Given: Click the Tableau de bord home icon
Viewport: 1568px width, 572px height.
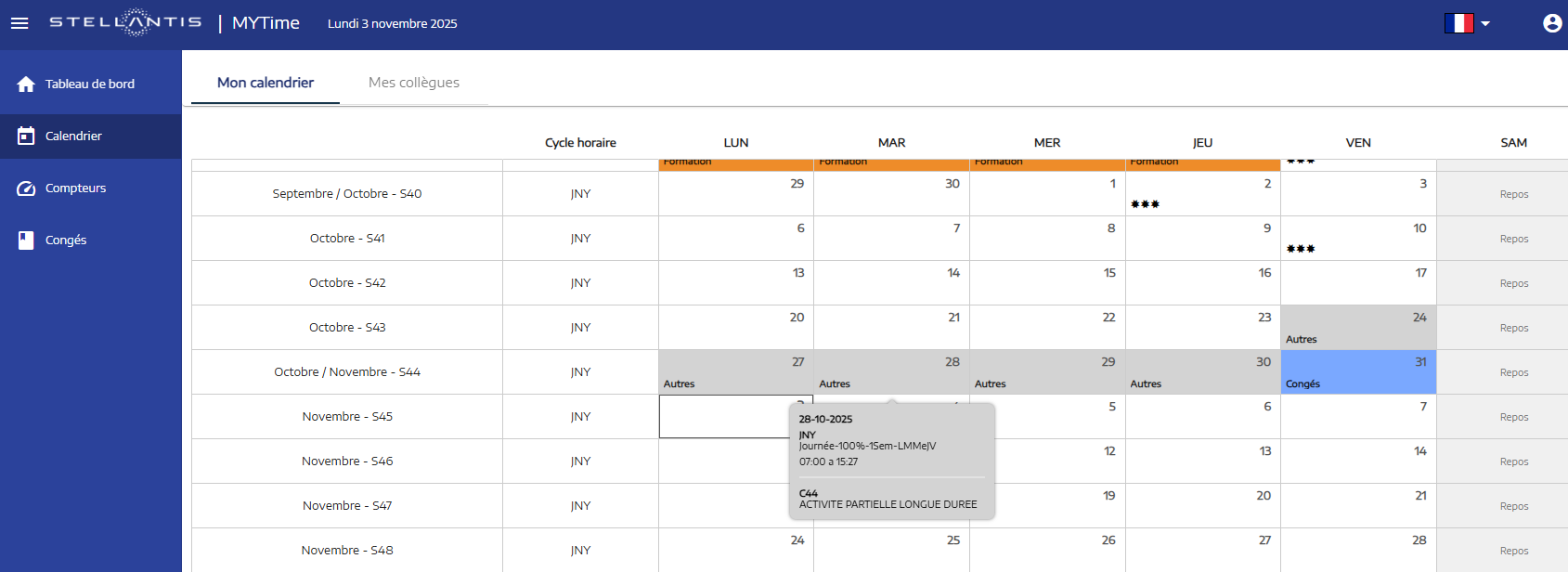Looking at the screenshot, I should point(26,84).
